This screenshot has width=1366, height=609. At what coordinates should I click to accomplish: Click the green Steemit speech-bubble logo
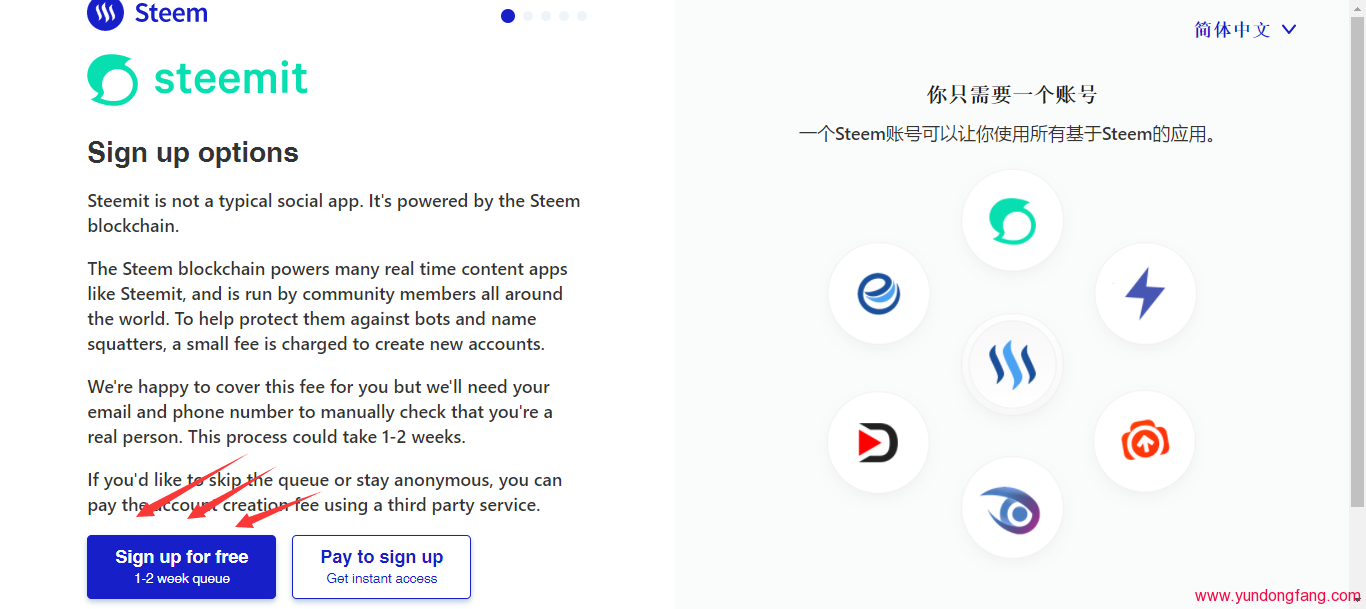coord(112,80)
